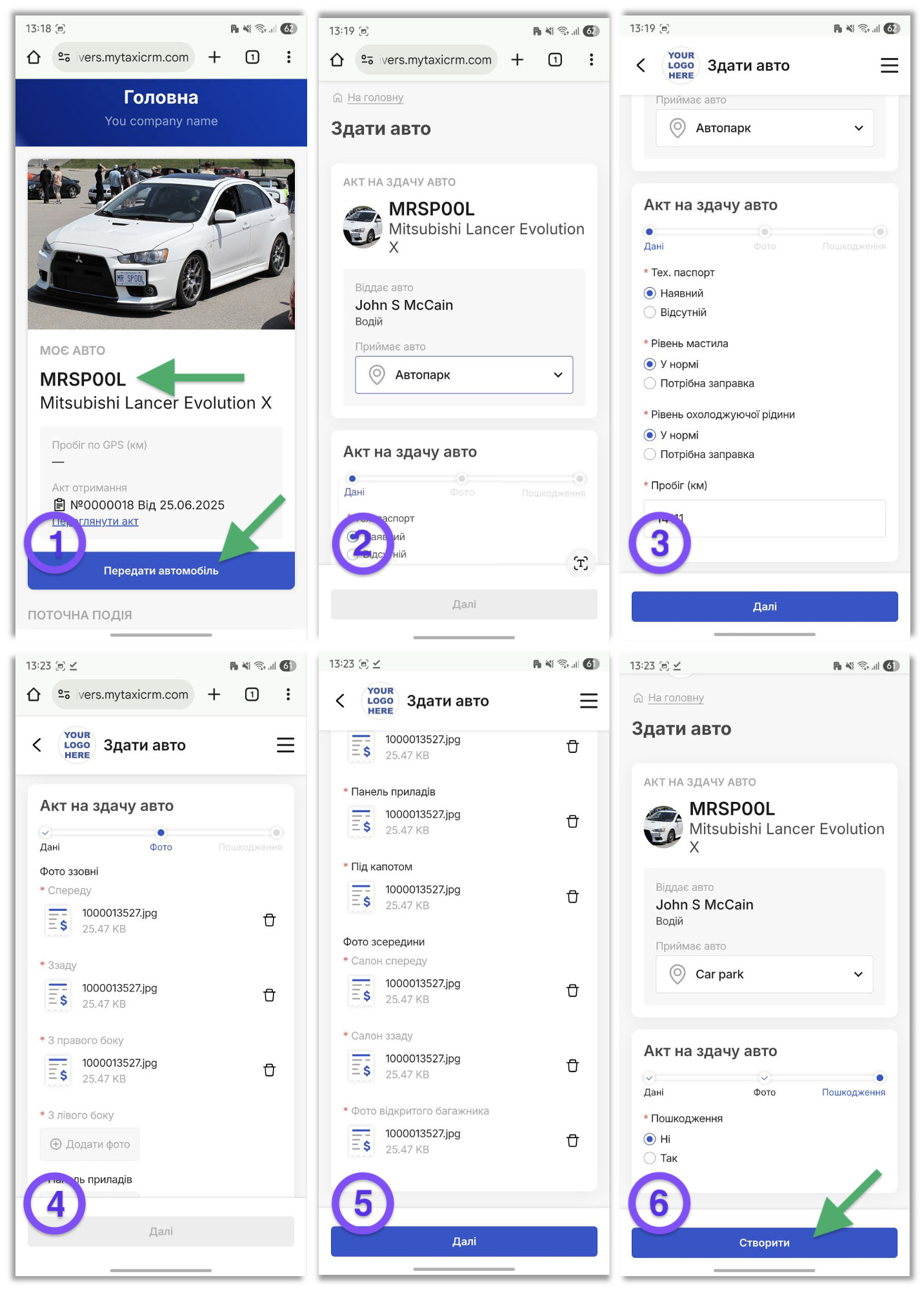Tap blue Далі button in screenshot 3
Image resolution: width=924 pixels, height=1289 pixels.
coord(765,606)
